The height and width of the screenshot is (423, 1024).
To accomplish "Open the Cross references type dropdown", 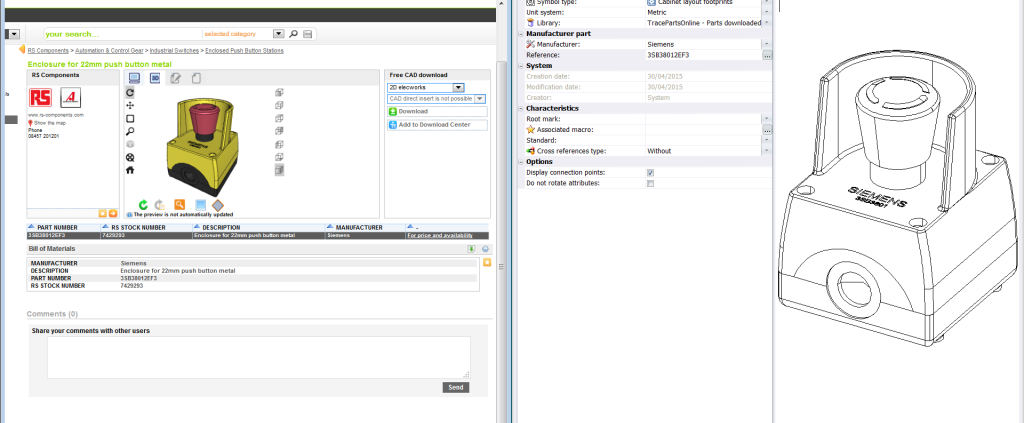I will [x=767, y=151].
